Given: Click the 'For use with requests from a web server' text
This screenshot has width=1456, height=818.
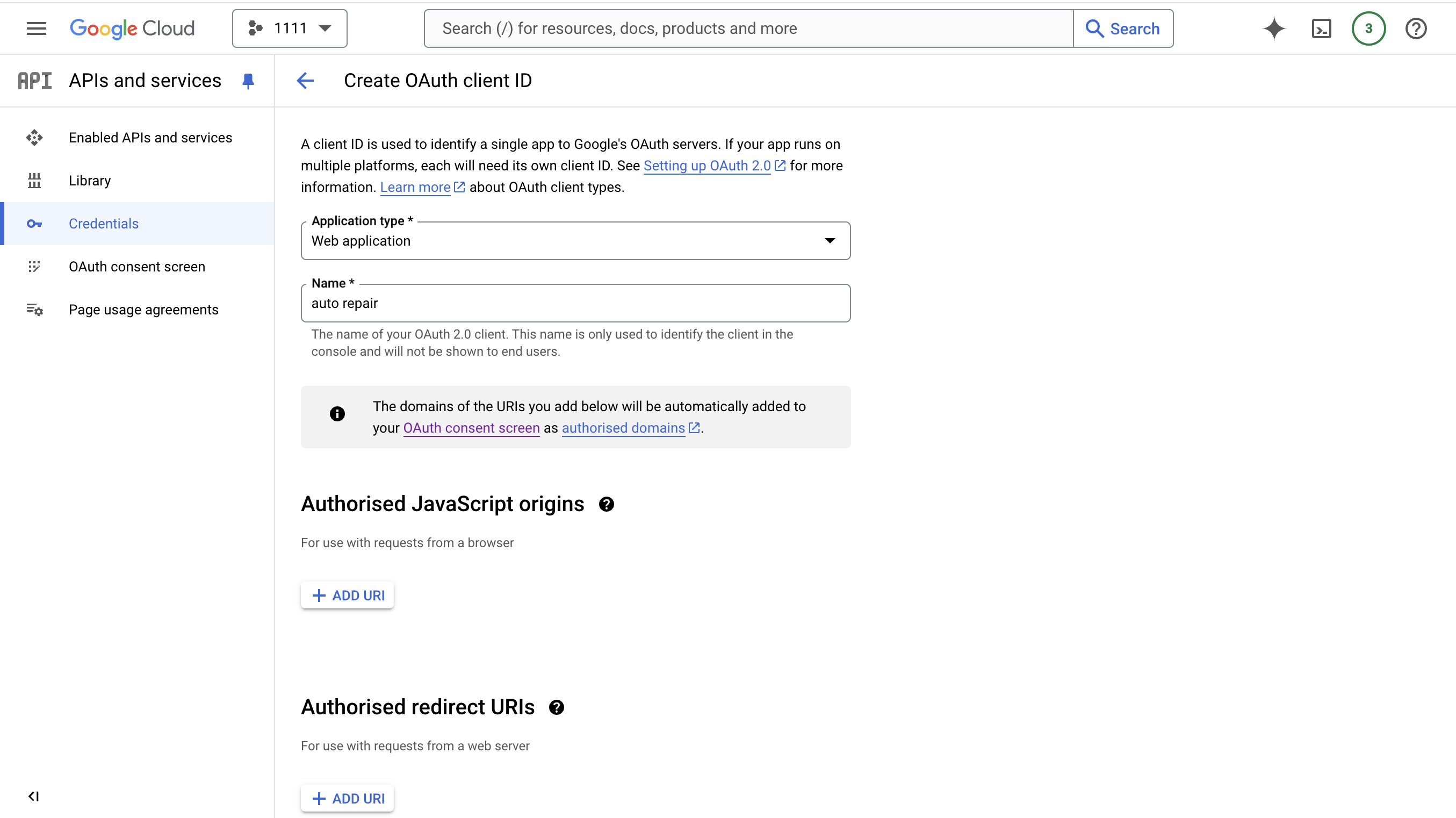Looking at the screenshot, I should tap(415, 745).
